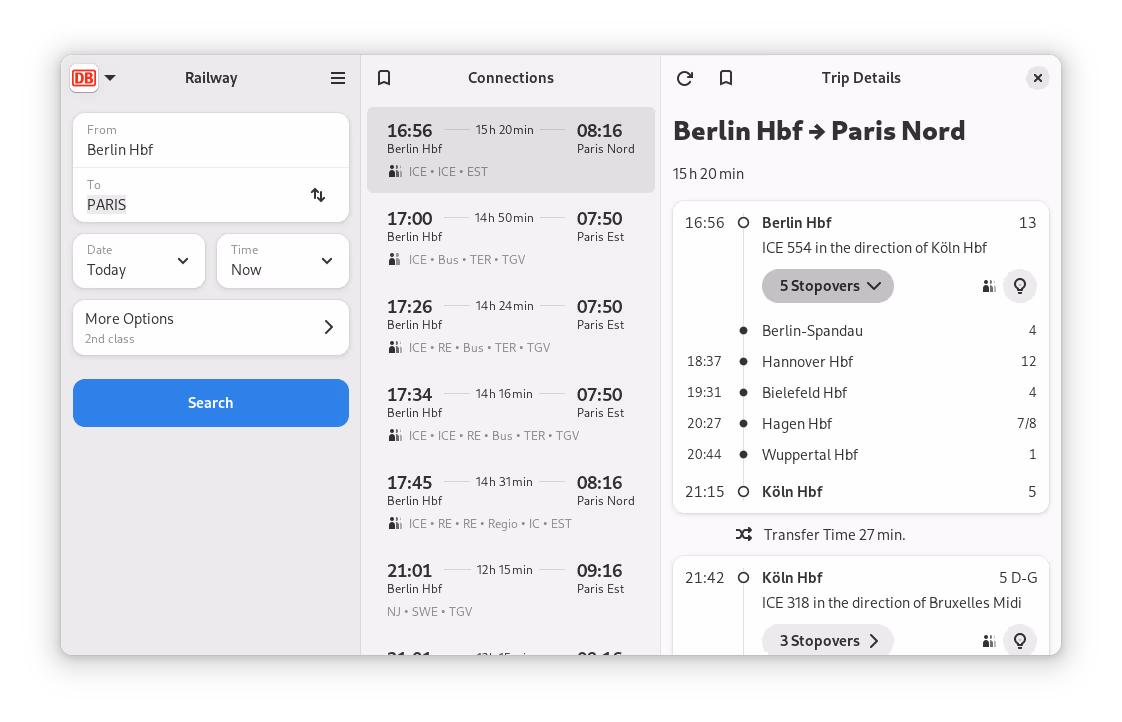Open the Date dropdown showing Today

pos(139,261)
